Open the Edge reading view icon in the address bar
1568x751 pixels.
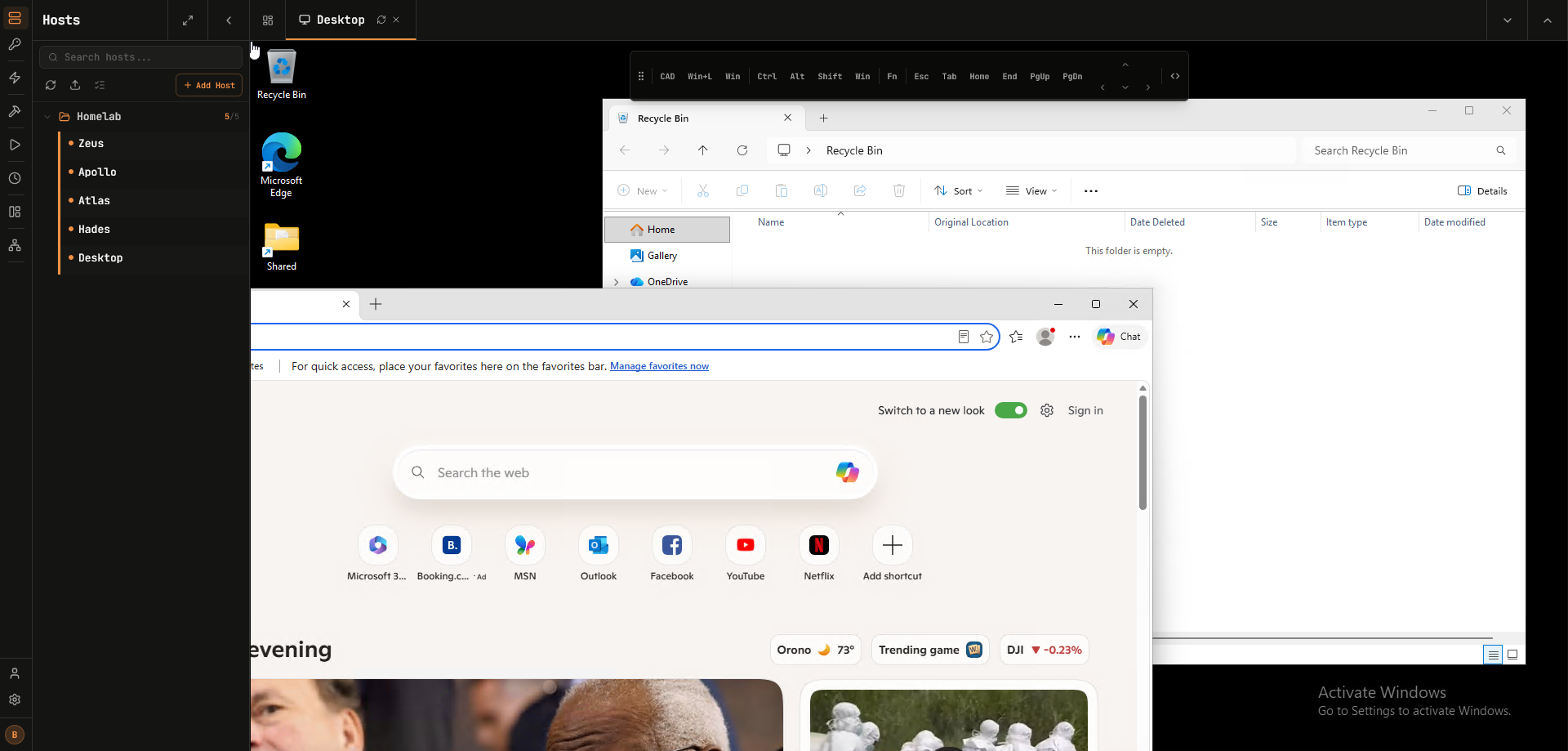click(964, 337)
